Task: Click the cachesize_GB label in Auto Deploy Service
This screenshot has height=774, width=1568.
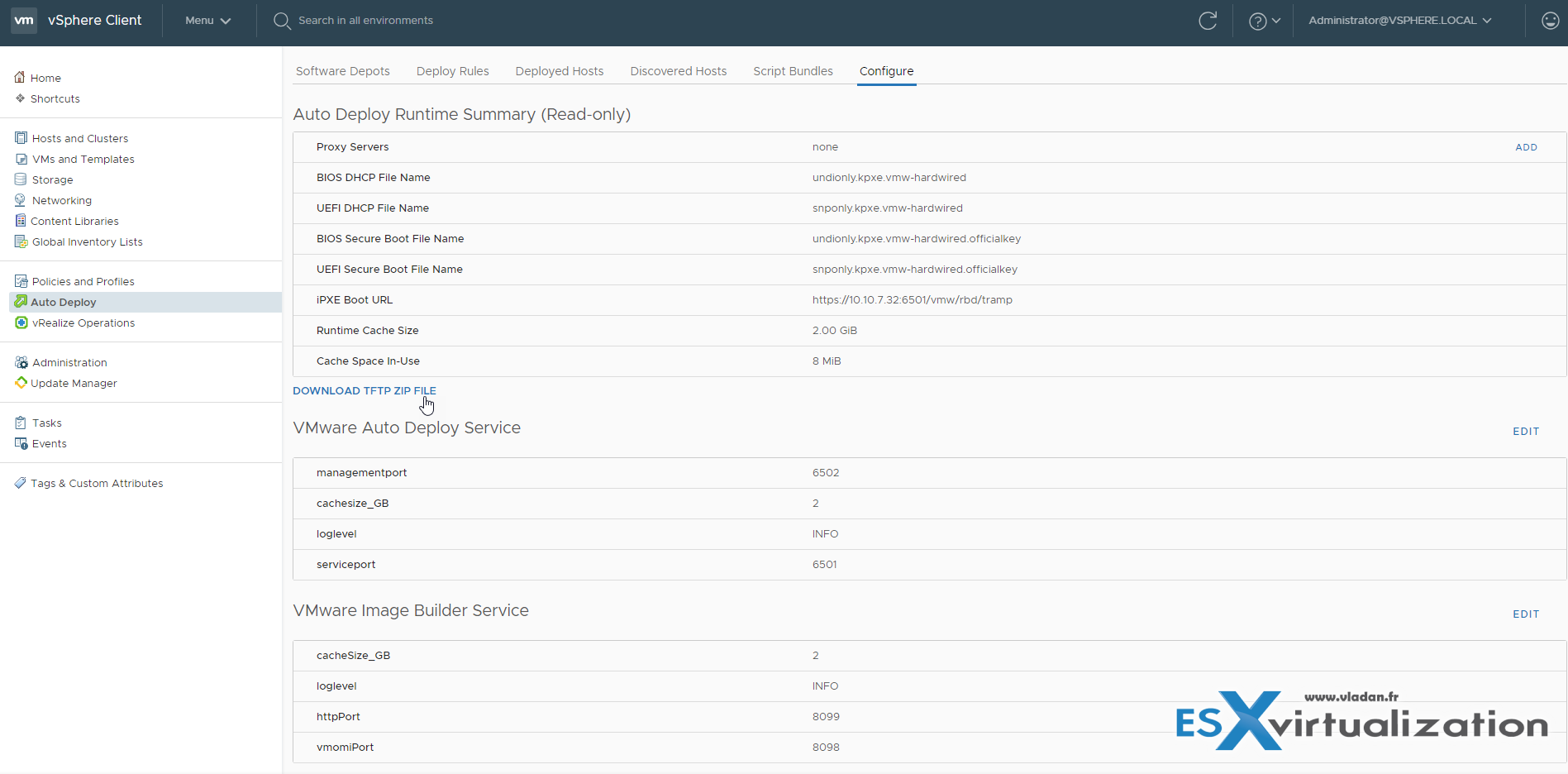Action: (353, 503)
